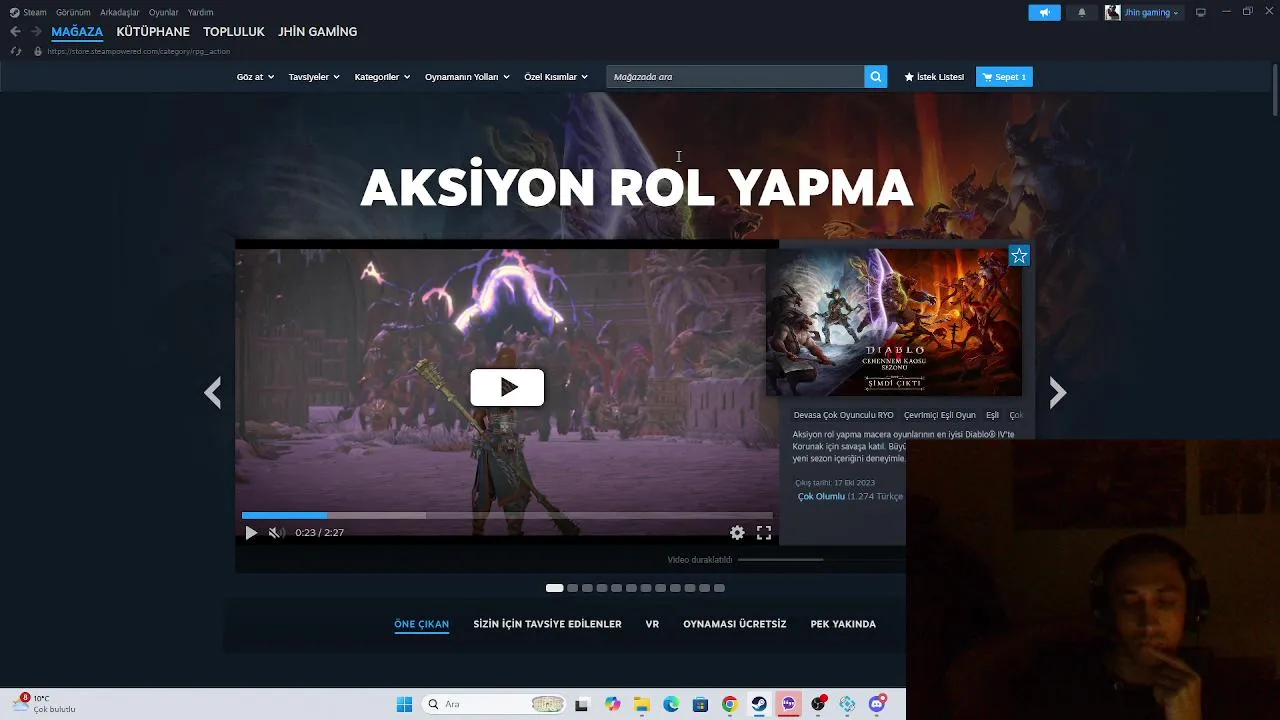Image resolution: width=1280 pixels, height=720 pixels.
Task: Select the VR tab
Action: coord(652,624)
